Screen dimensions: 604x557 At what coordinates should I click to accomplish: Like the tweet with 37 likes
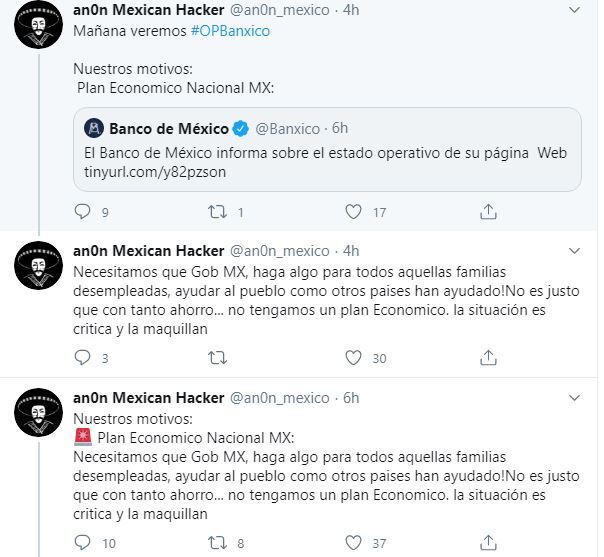pyautogui.click(x=353, y=543)
